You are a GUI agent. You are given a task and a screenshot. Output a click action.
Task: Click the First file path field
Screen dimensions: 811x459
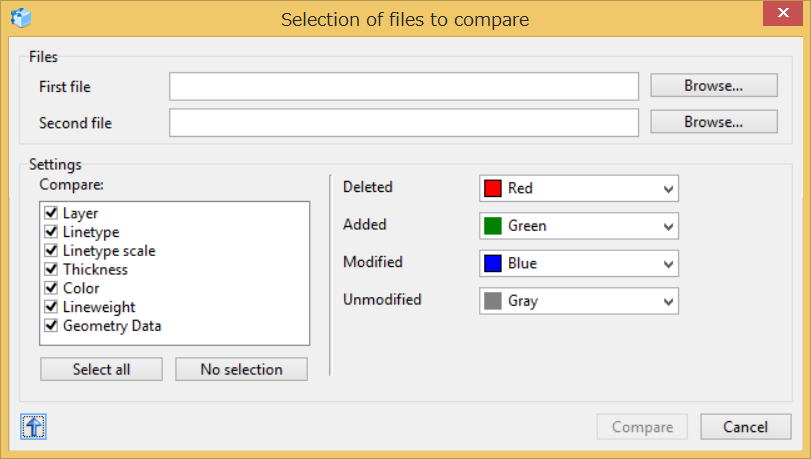click(404, 86)
